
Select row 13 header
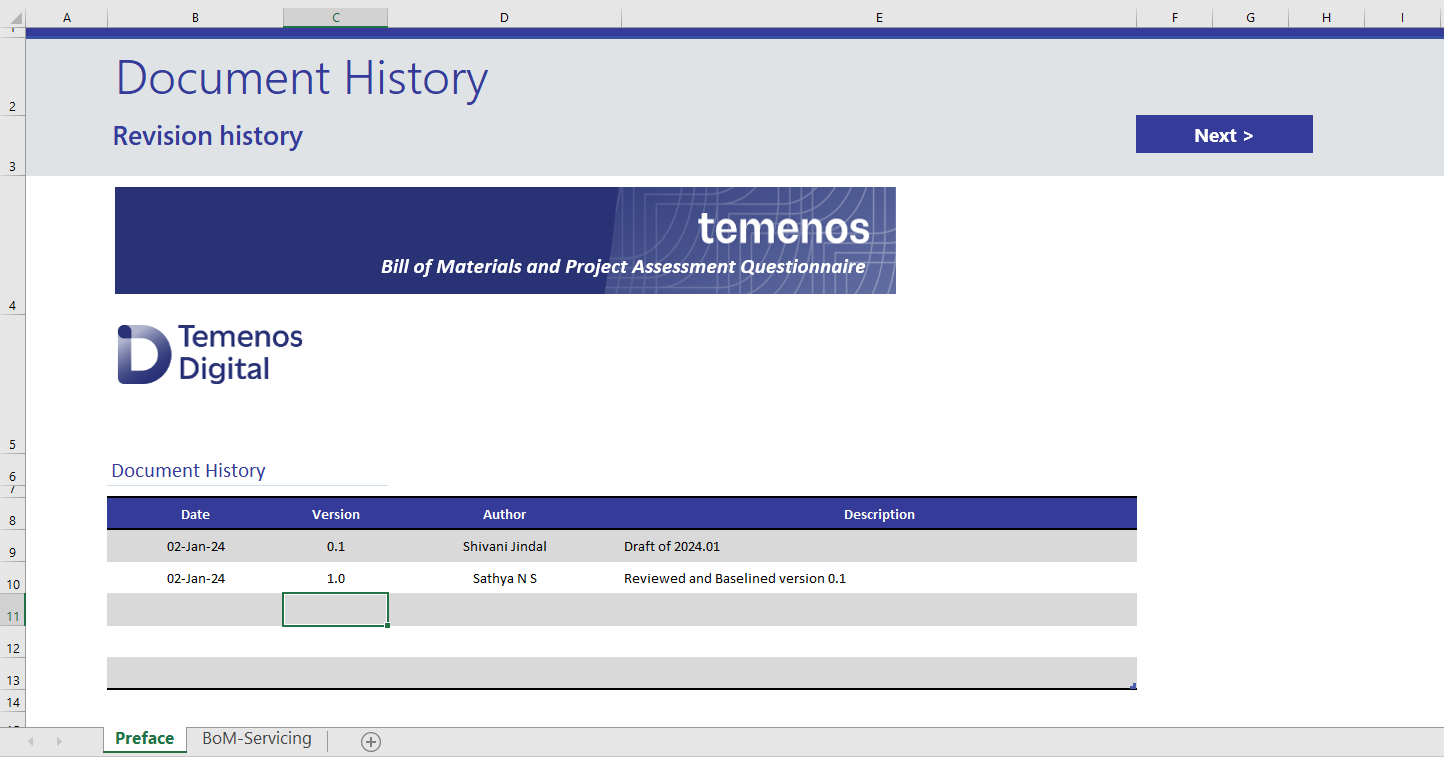click(12, 674)
